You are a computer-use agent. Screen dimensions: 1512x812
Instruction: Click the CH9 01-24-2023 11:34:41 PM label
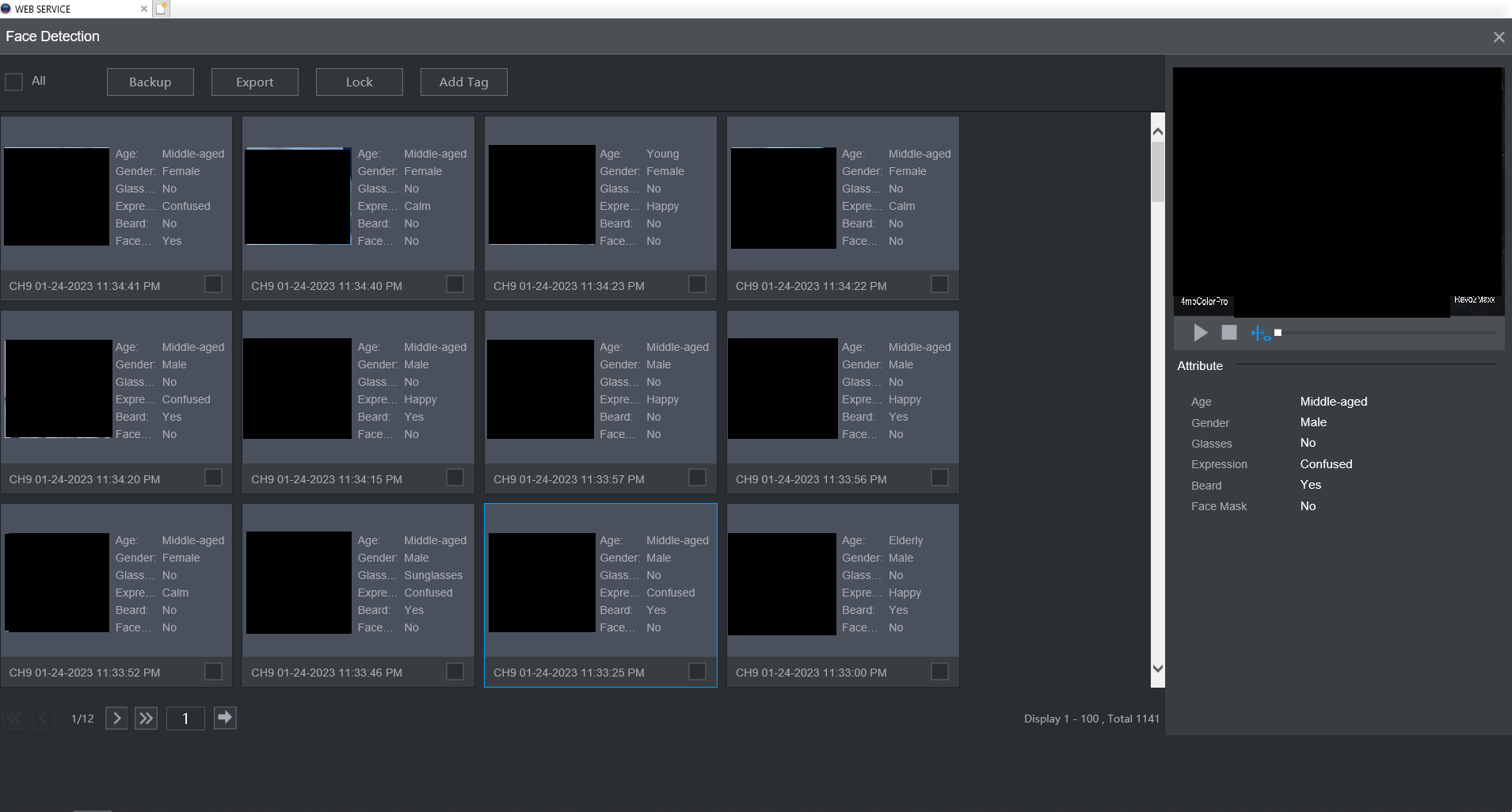pos(85,286)
